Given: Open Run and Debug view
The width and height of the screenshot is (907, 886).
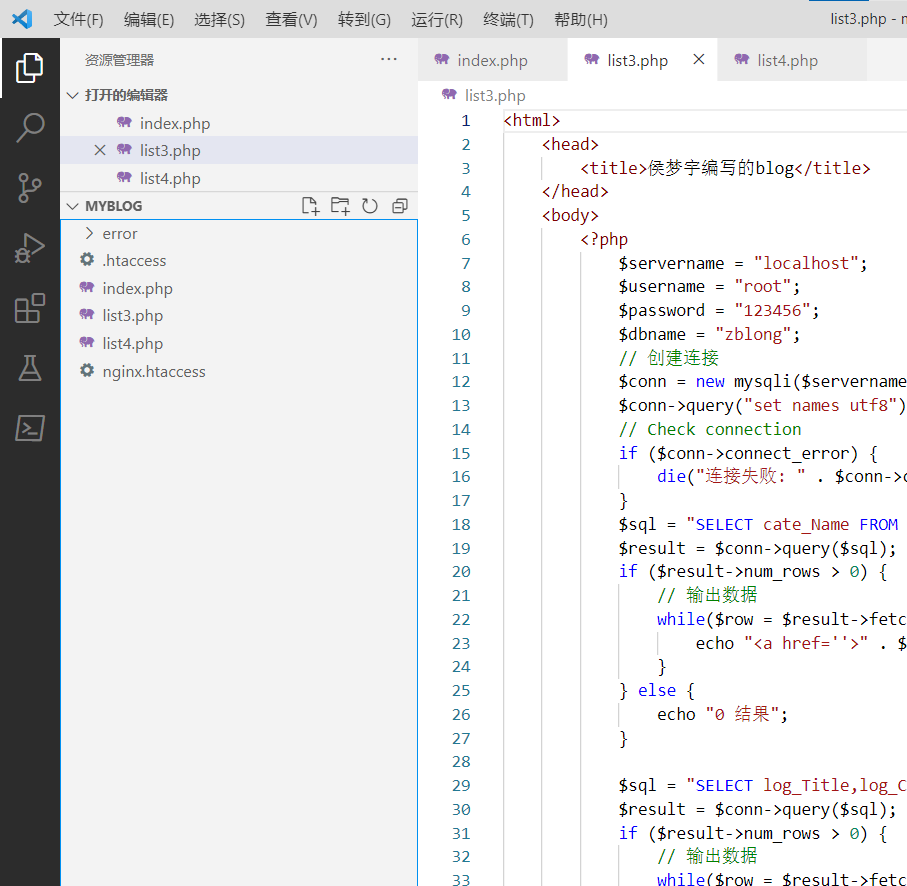Looking at the screenshot, I should tap(30, 248).
